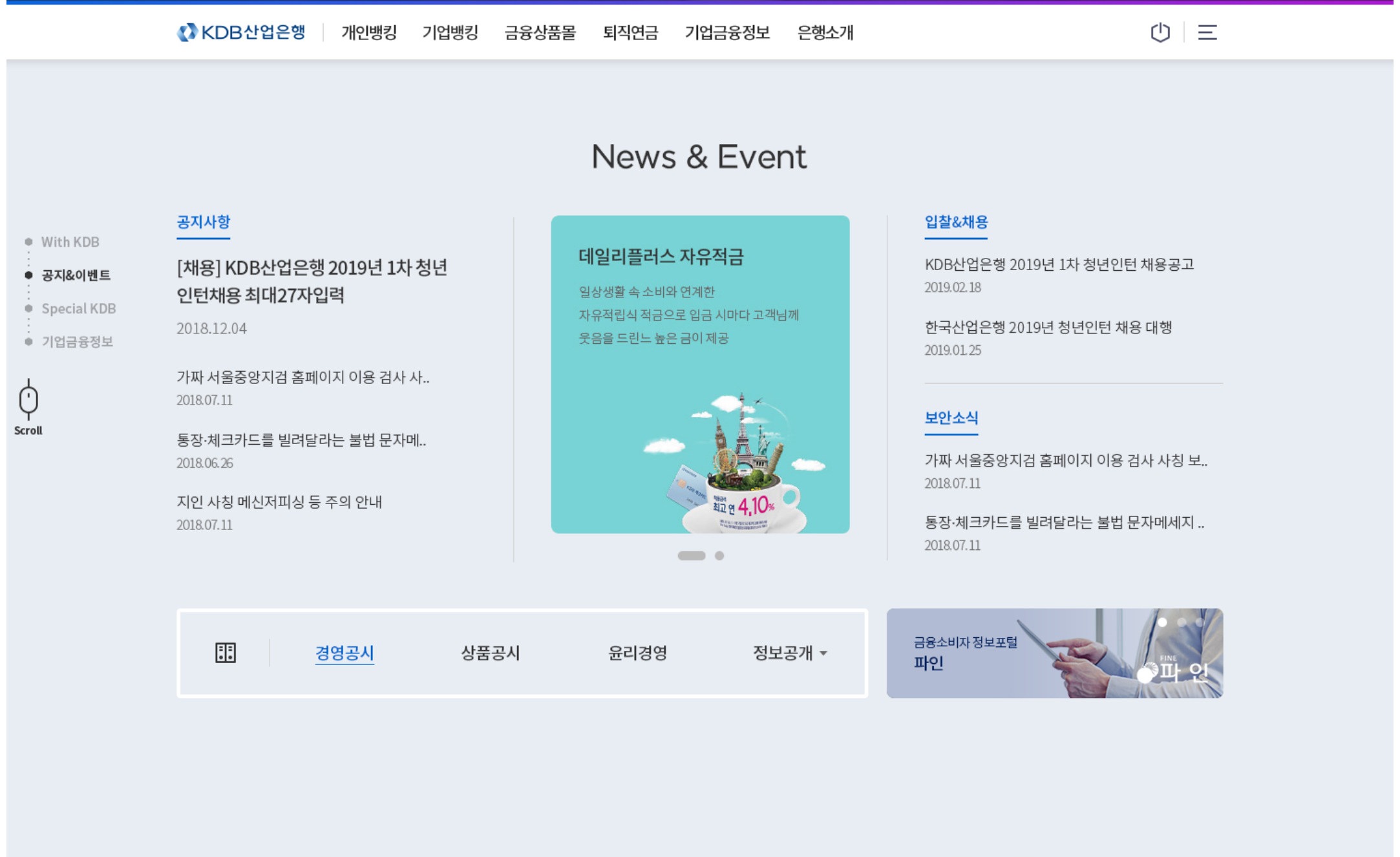Open 통장·체크카드 불법 문자메세지 보안소식 item
The image size is (1400, 857).
click(1065, 522)
